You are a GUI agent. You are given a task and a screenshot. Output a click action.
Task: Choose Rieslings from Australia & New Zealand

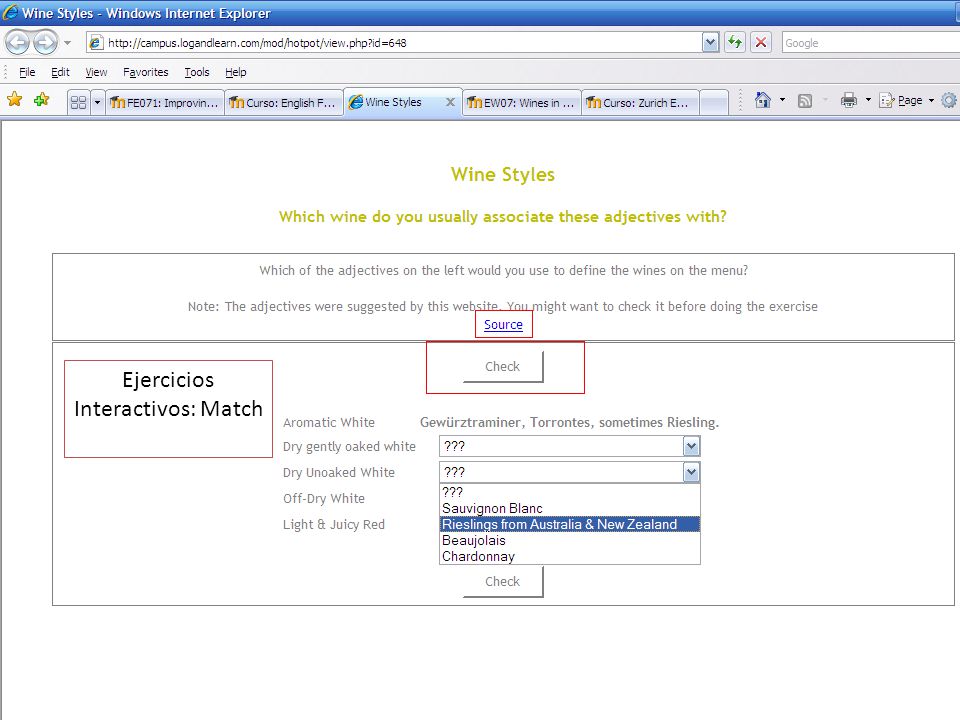tap(569, 524)
